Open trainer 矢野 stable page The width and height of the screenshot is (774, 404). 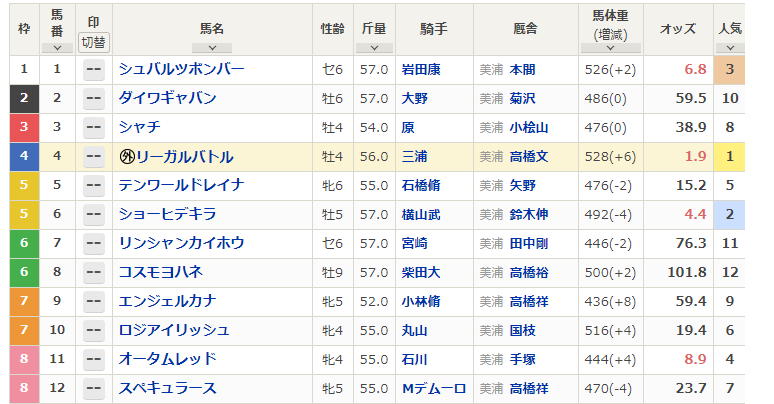point(522,185)
